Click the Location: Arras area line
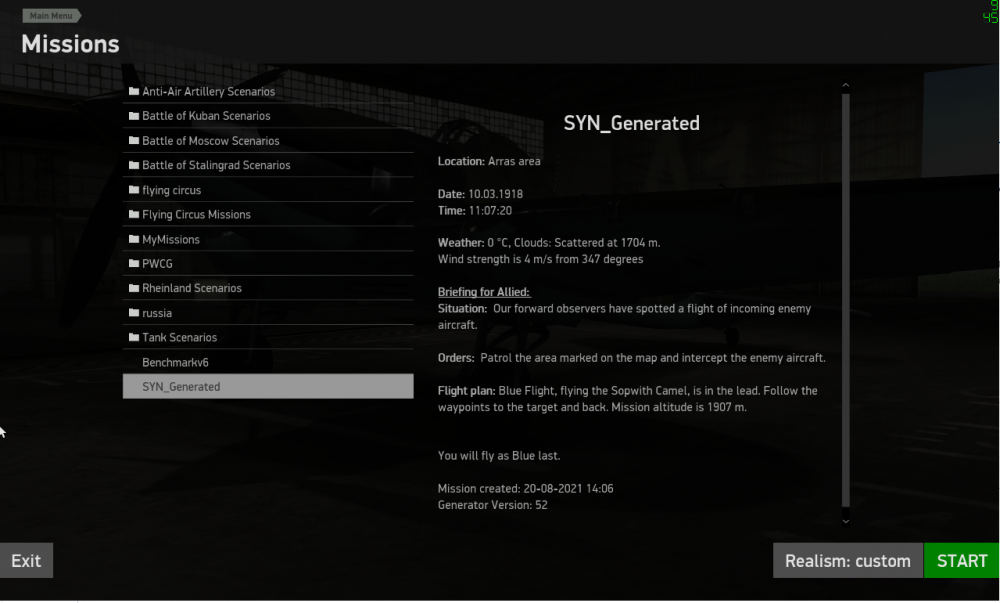 pos(489,161)
